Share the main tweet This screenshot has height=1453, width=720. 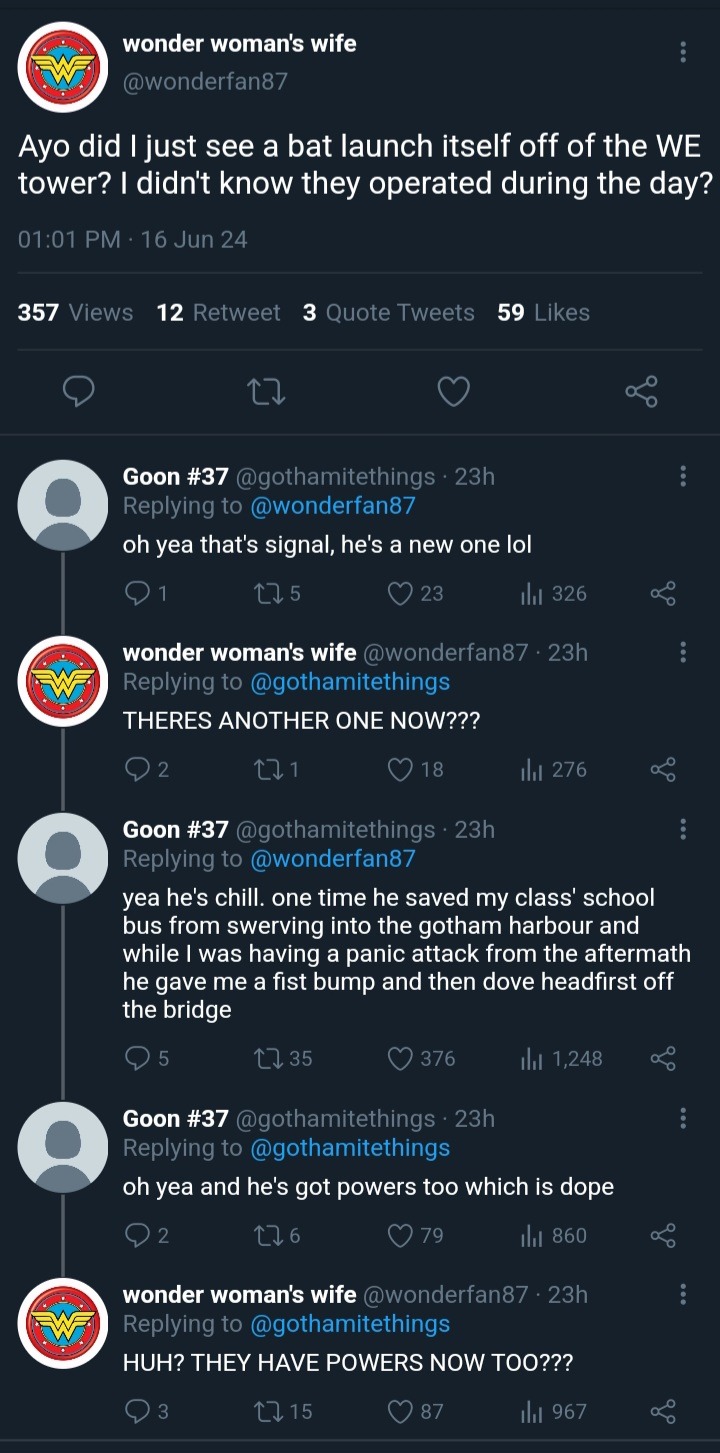click(x=641, y=393)
